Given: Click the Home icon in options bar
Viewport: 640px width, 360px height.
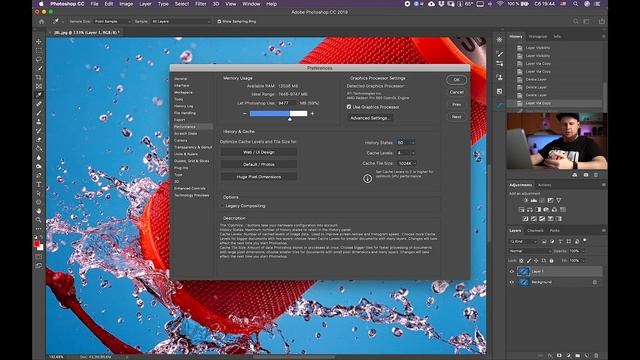Looking at the screenshot, I should tap(41, 21).
